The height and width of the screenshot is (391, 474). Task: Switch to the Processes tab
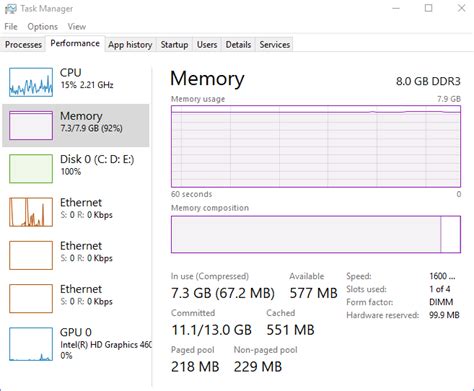coord(23,45)
